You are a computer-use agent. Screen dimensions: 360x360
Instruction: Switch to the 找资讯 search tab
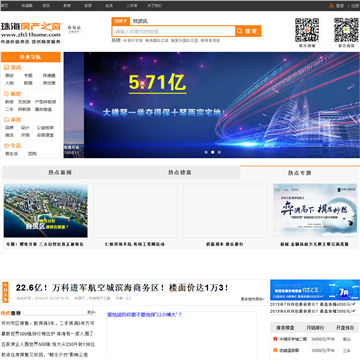coord(140,21)
